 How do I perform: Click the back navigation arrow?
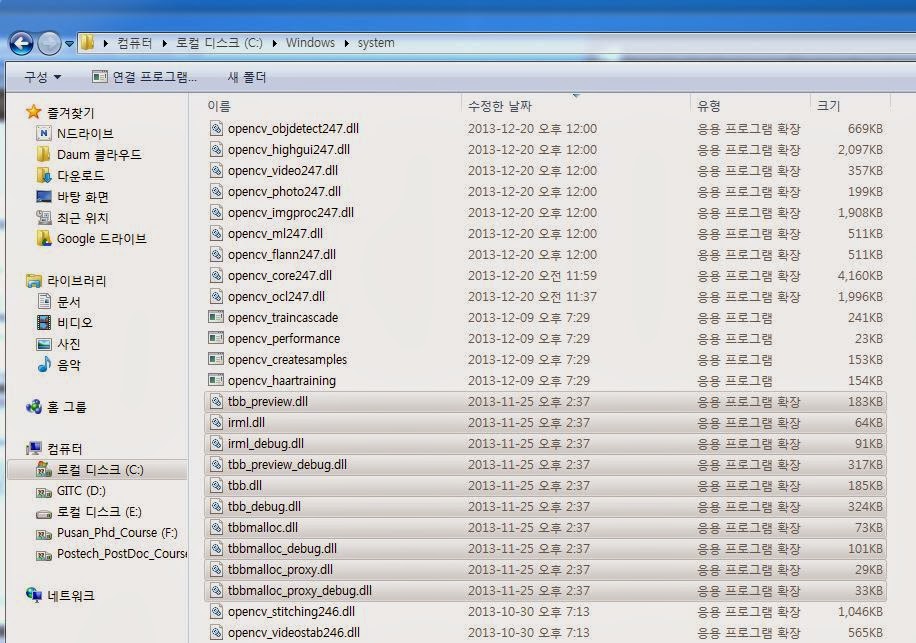click(x=21, y=43)
